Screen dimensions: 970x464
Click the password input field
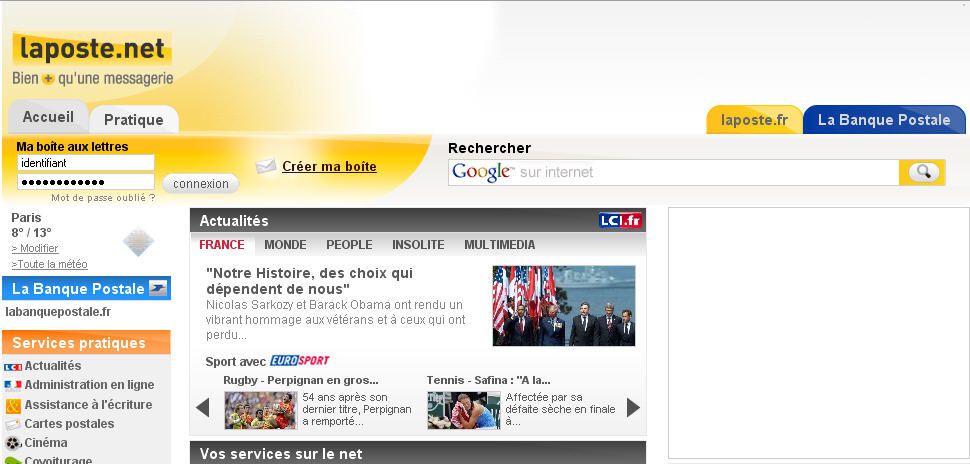(x=85, y=182)
